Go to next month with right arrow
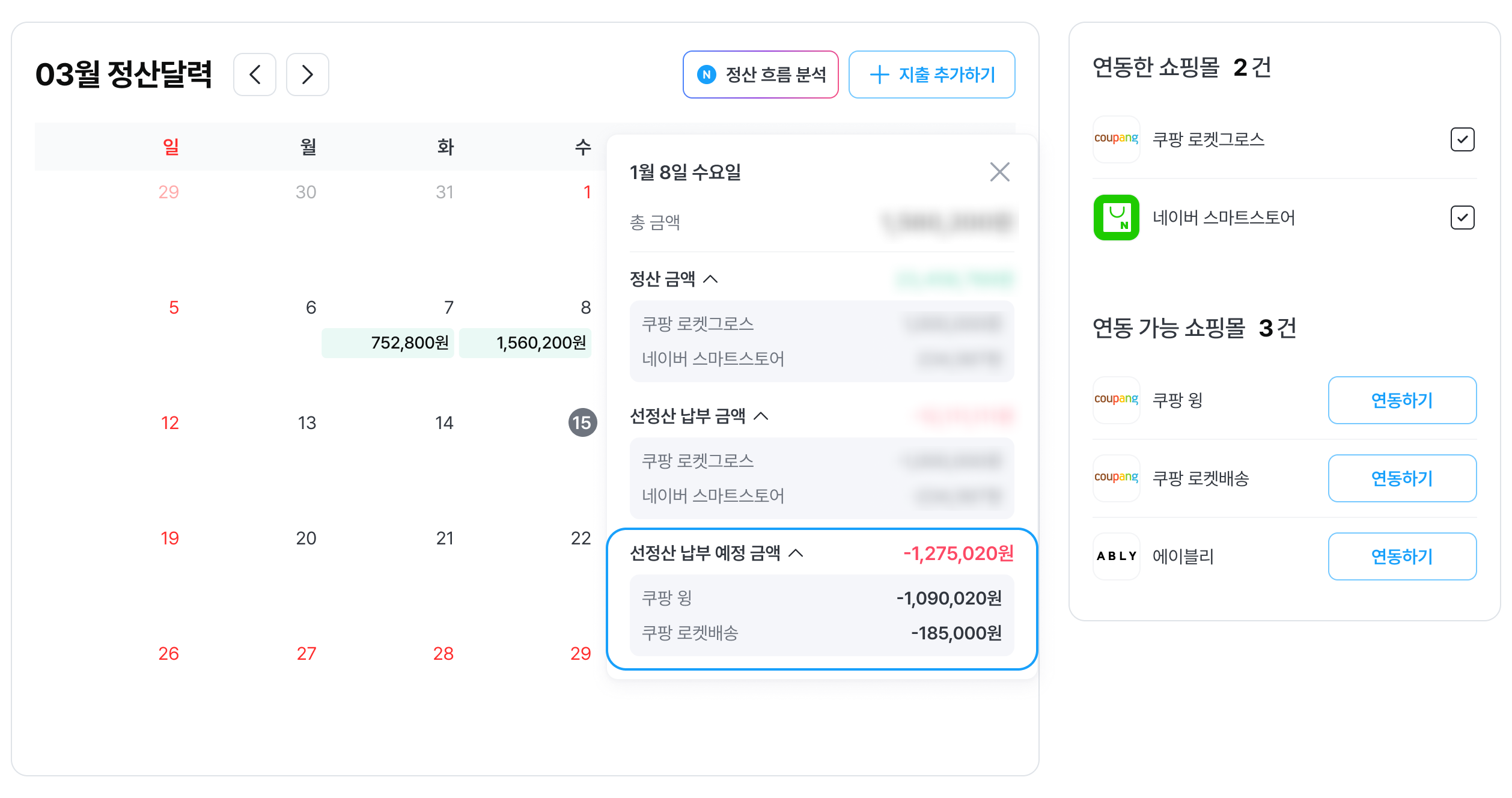The width and height of the screenshot is (1512, 798). point(307,75)
